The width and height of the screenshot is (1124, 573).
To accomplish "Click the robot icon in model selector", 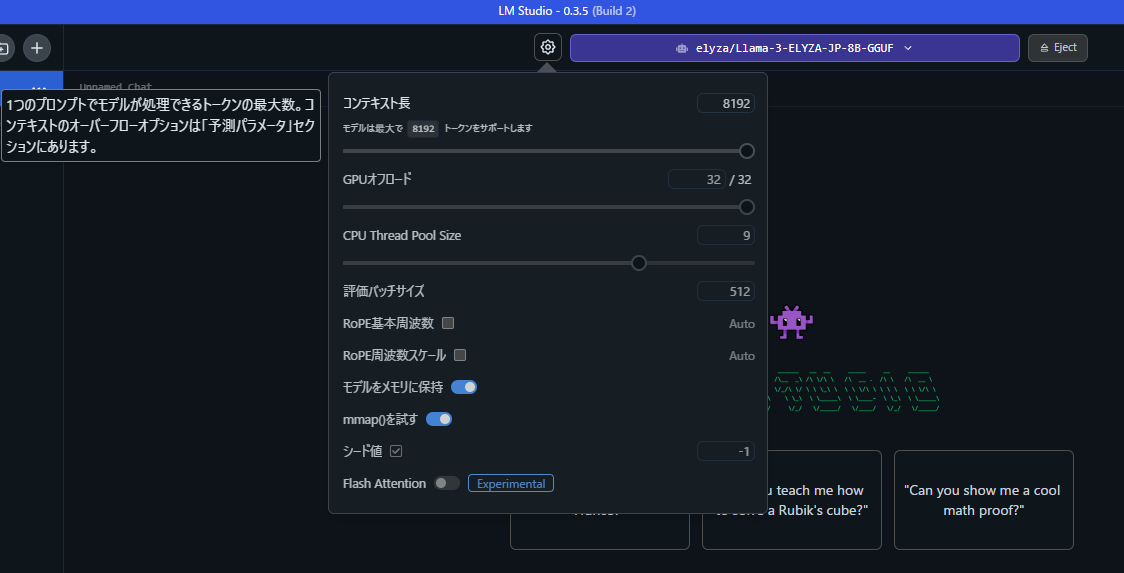I will coord(682,48).
